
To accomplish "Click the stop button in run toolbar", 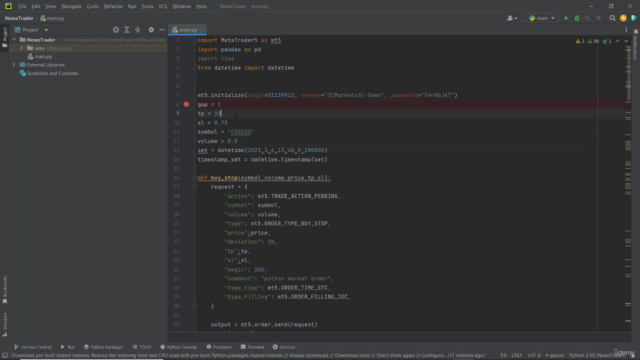I will click(598, 18).
